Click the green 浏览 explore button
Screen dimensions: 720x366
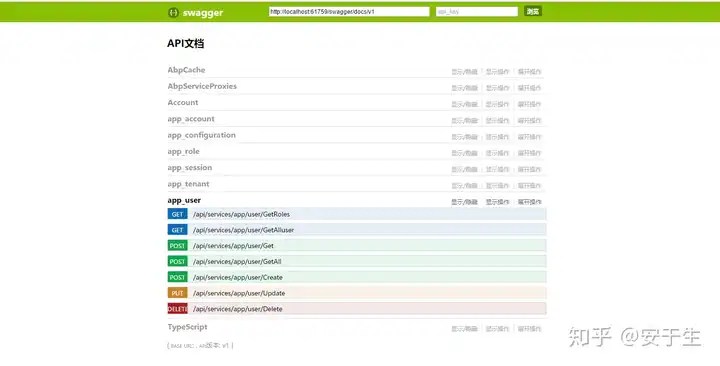tap(533, 11)
